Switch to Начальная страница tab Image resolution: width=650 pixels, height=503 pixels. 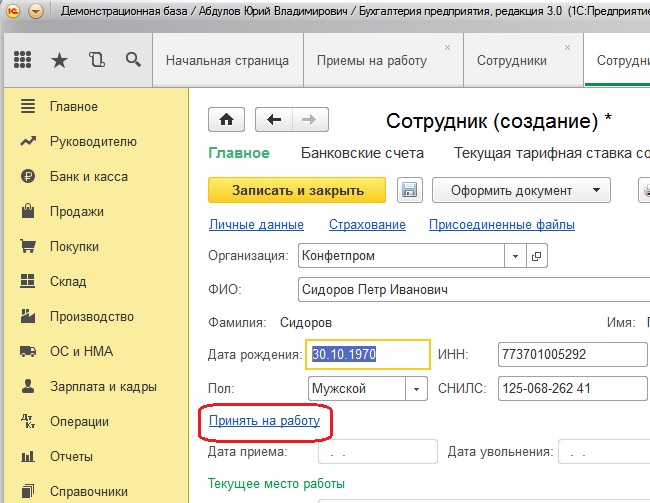coord(227,60)
